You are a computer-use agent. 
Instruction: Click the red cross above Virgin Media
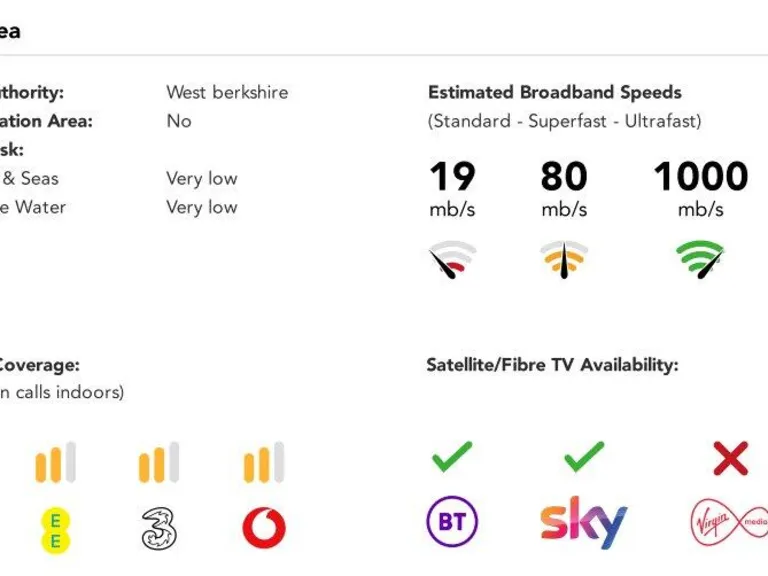[731, 458]
